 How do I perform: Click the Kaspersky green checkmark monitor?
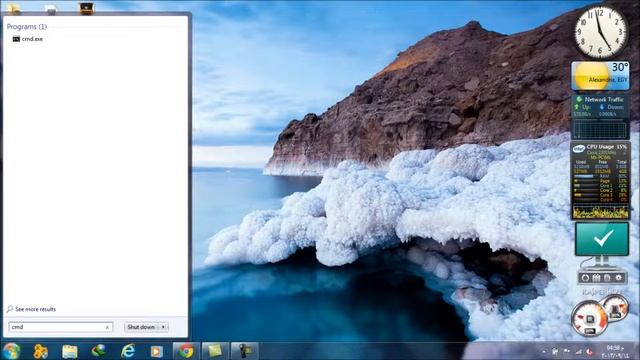coord(602,239)
